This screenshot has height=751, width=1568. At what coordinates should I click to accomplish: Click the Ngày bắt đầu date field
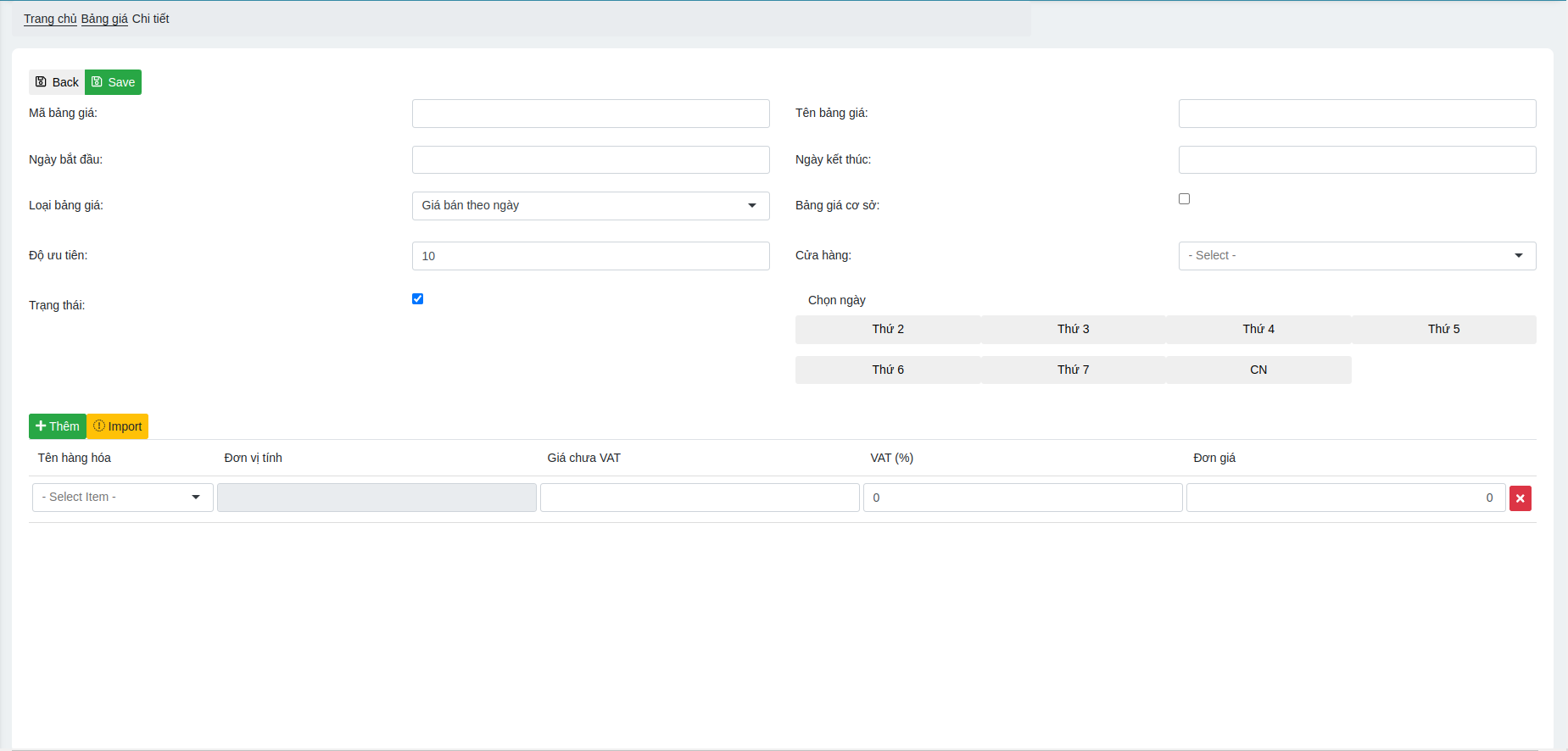pos(590,160)
